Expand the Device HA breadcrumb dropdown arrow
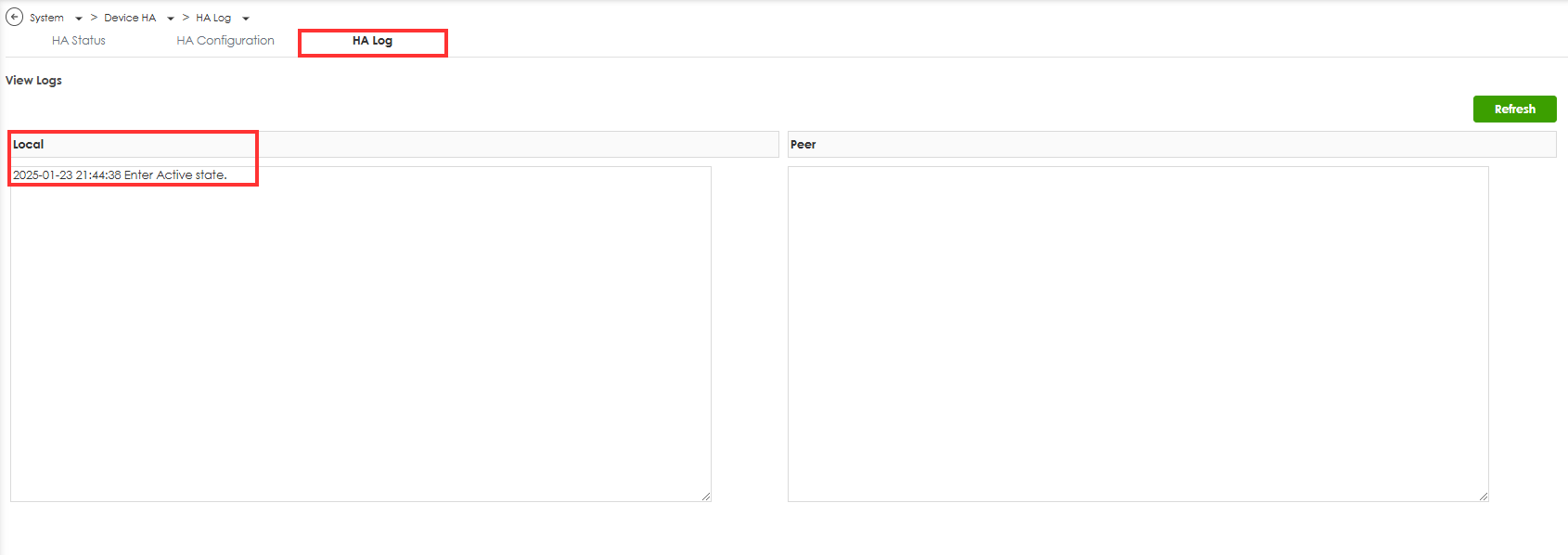The height and width of the screenshot is (555, 1568). (x=171, y=19)
